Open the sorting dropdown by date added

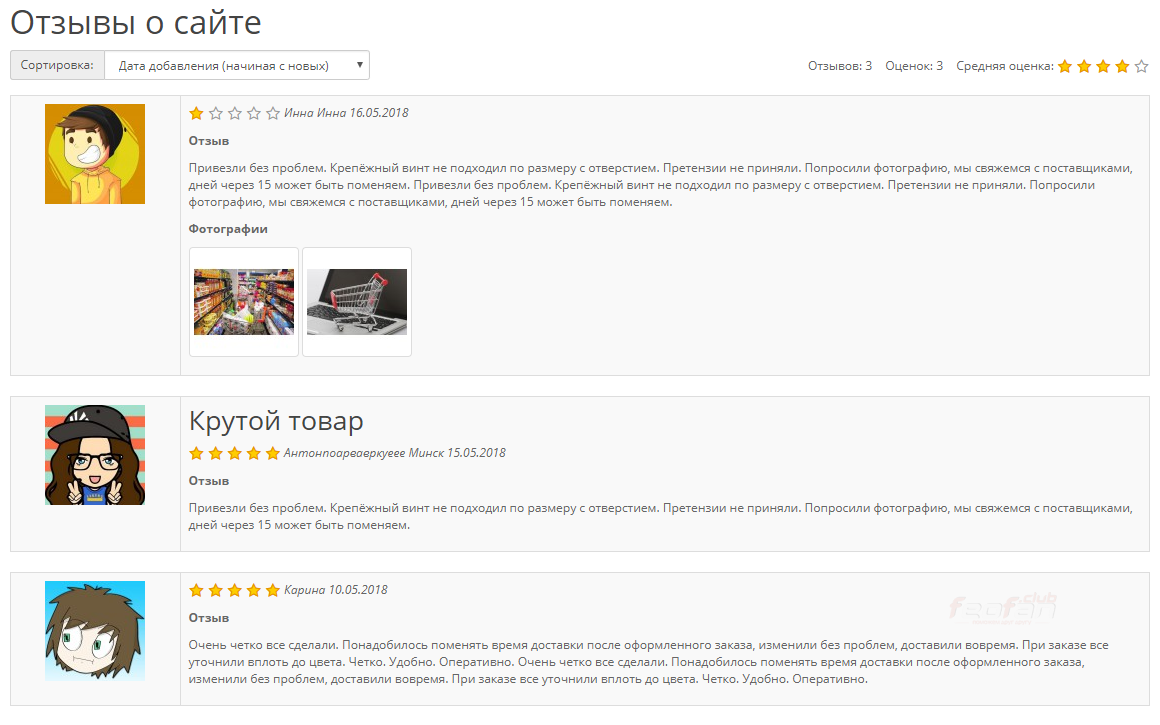pos(237,65)
